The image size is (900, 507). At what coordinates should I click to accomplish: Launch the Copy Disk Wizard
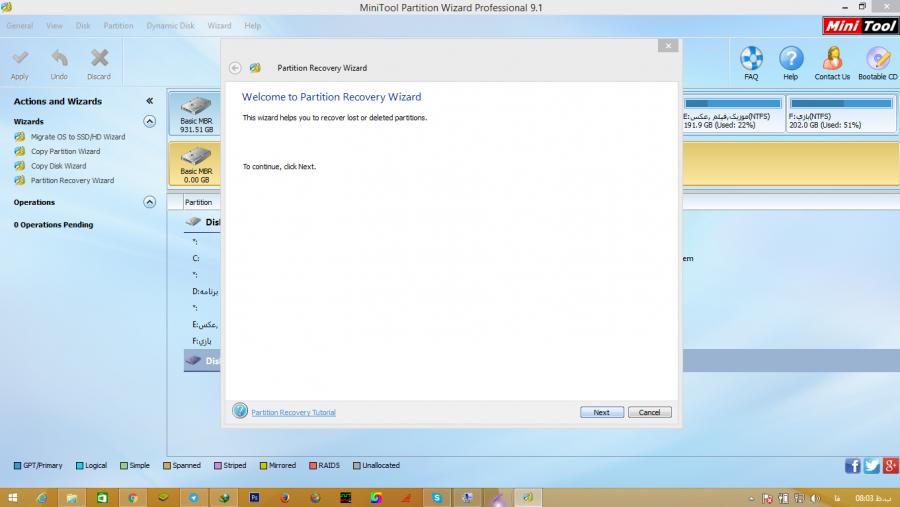[59, 166]
